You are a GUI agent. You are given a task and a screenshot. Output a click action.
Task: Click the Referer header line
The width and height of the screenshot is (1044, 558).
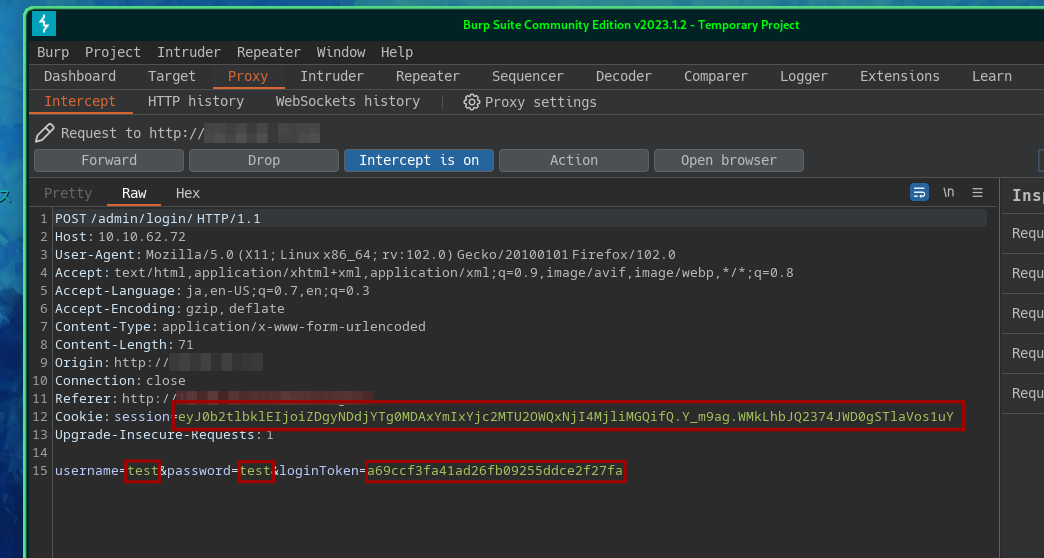pyautogui.click(x=214, y=398)
